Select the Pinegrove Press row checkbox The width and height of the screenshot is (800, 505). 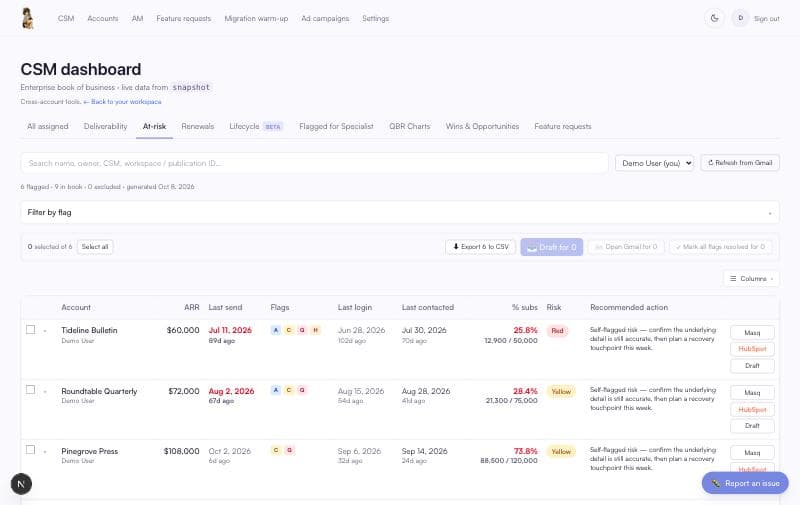pos(31,449)
